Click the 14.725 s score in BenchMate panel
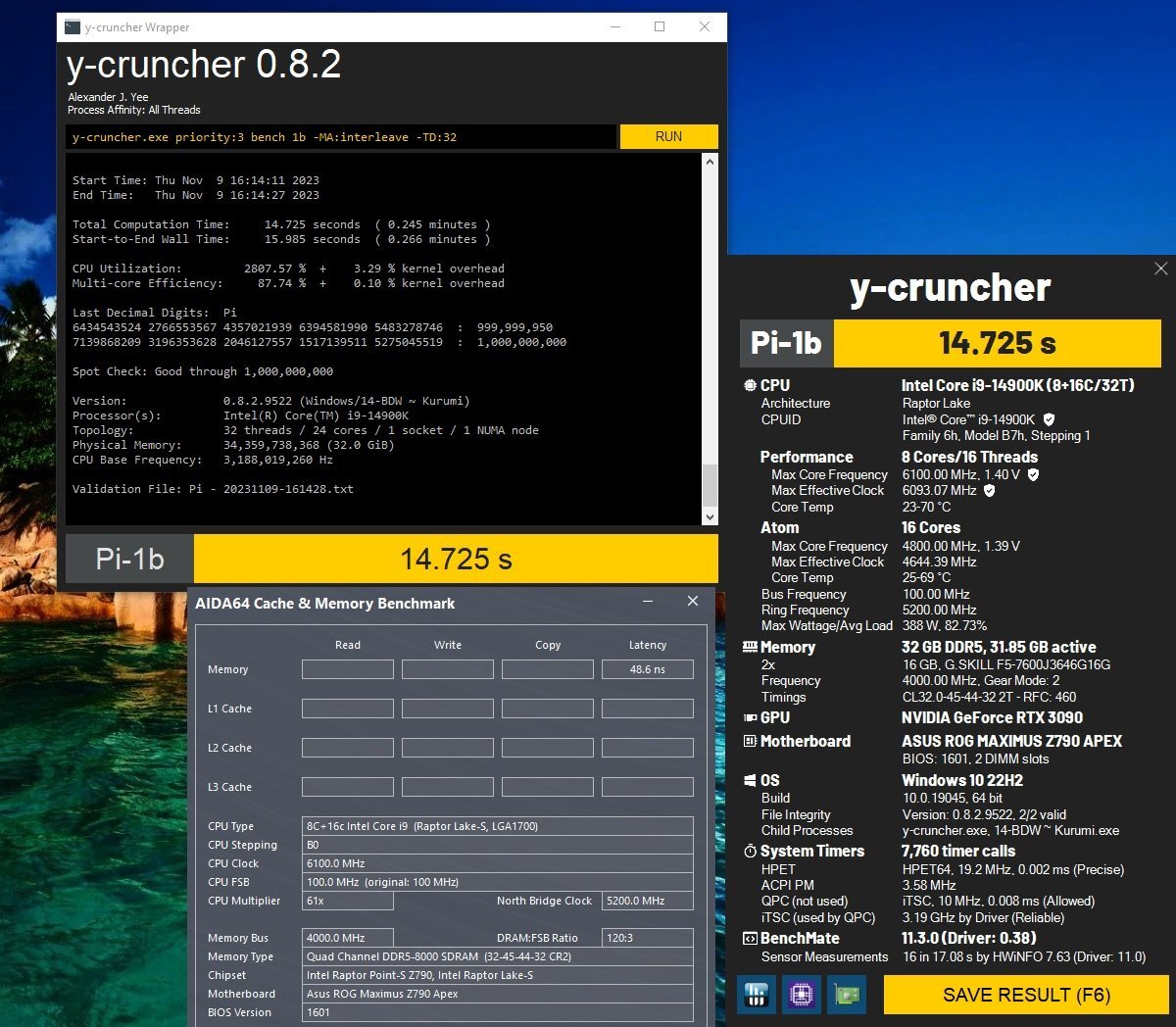1176x1027 pixels. 998,343
